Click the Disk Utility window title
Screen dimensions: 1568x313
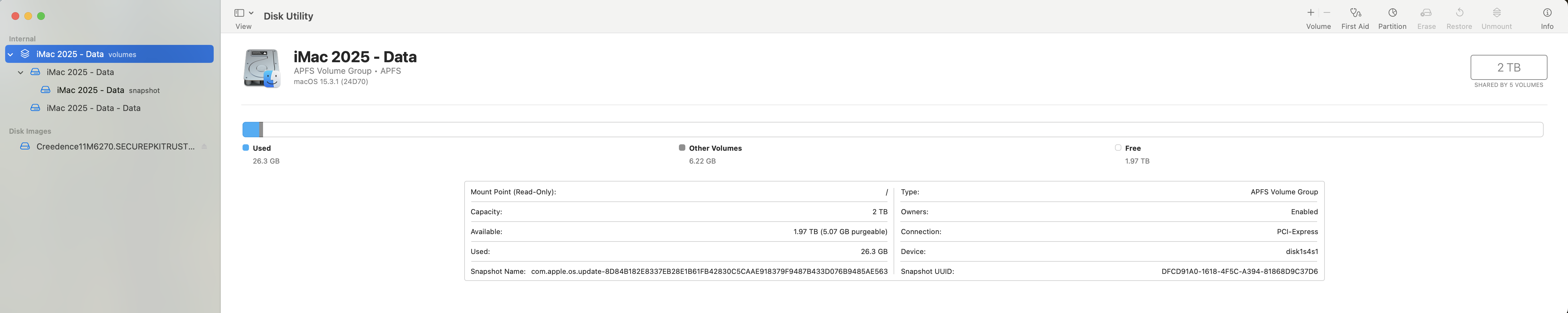289,16
